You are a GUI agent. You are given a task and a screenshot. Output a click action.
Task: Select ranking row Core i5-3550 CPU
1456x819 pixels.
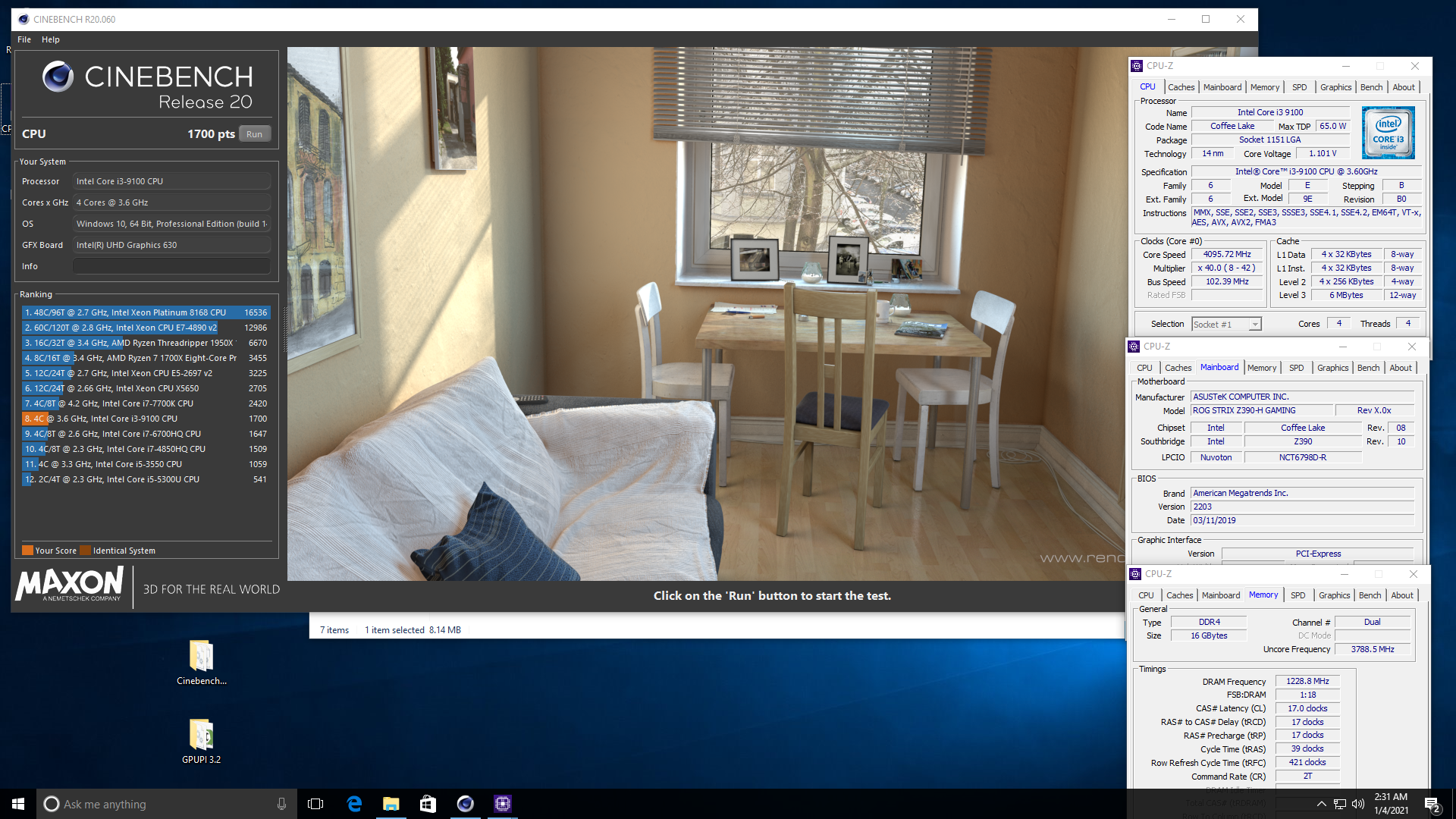pos(146,464)
